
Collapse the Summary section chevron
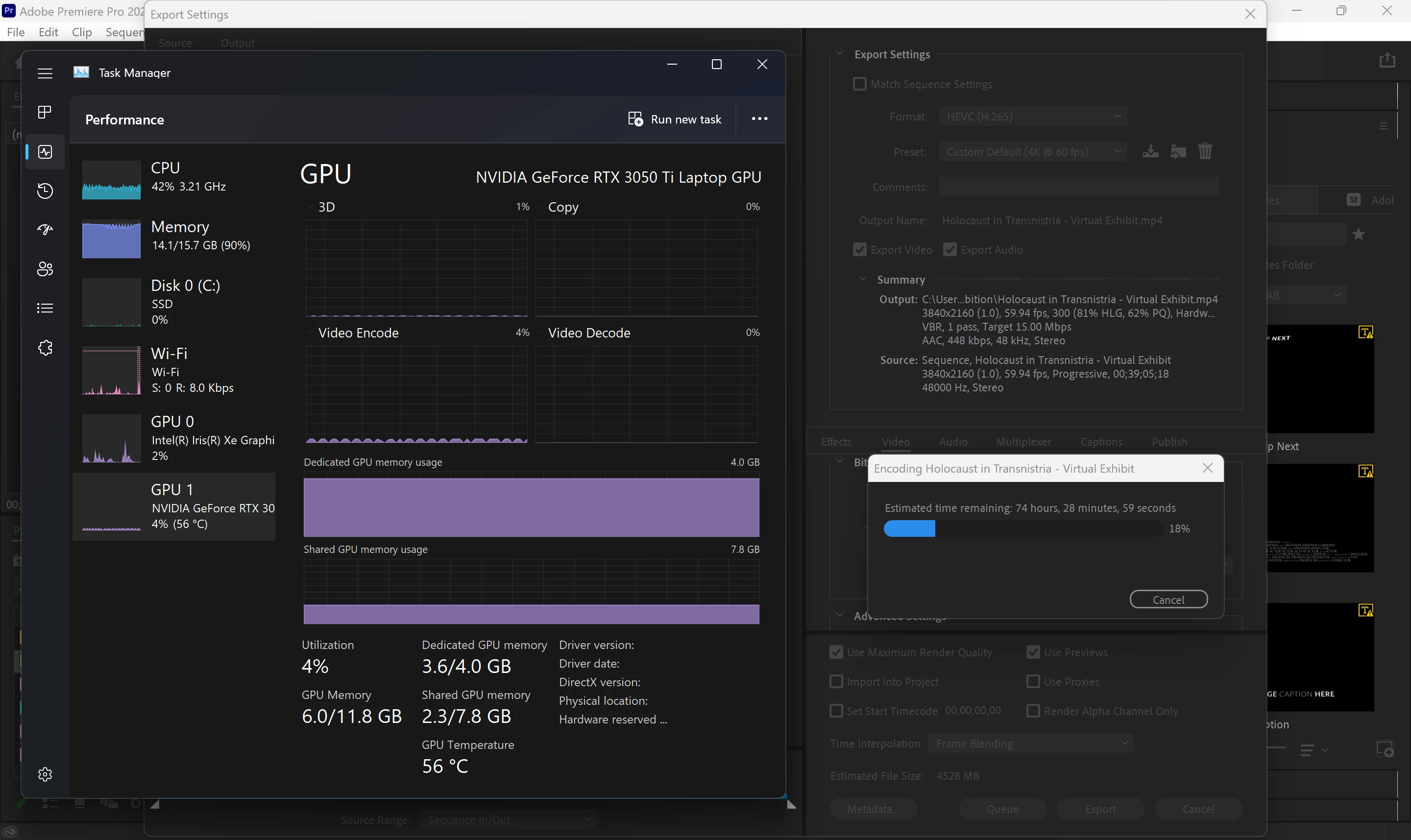click(x=863, y=279)
